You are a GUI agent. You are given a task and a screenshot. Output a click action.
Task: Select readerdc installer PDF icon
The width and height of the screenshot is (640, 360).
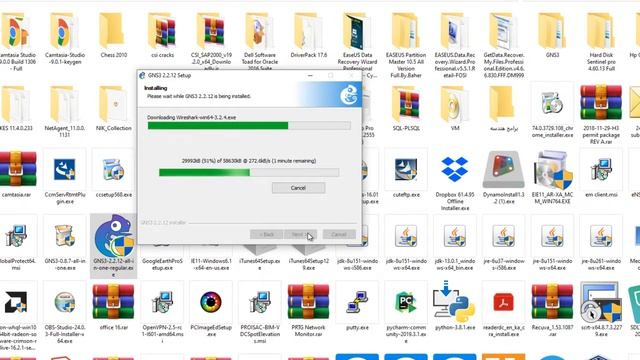(x=503, y=302)
